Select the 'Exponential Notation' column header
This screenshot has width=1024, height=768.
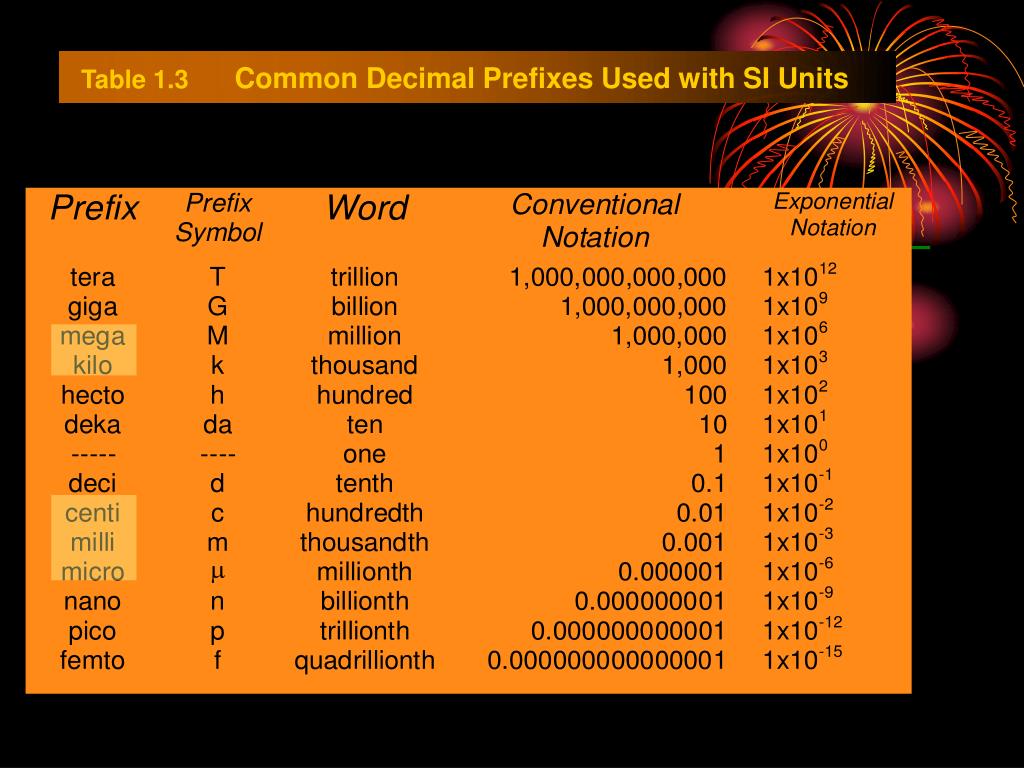833,214
